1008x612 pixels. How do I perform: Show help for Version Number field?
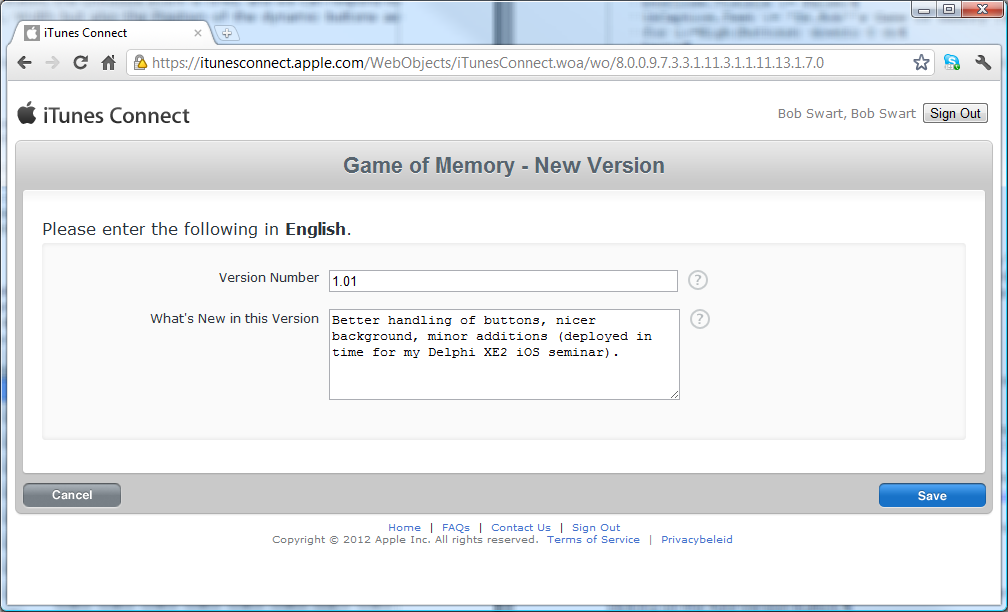698,280
